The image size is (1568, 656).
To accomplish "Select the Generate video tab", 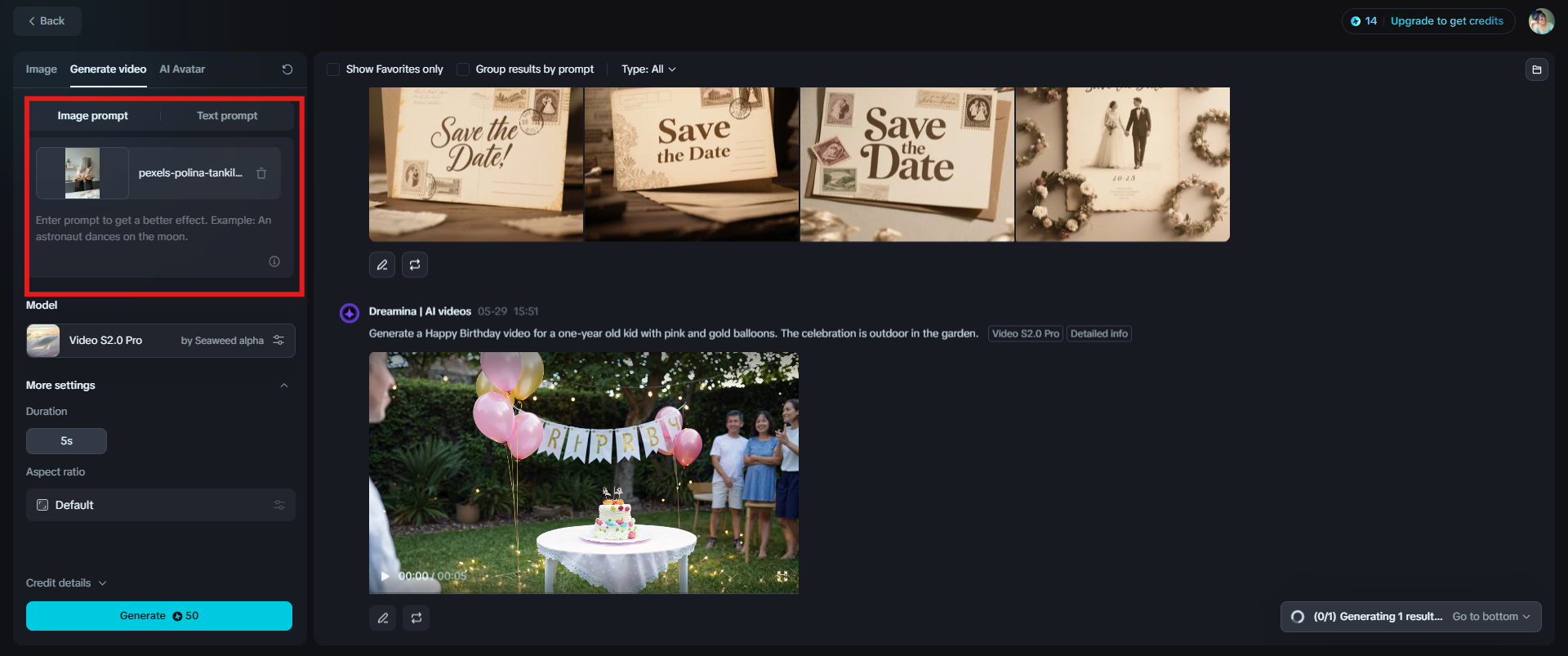I will [x=108, y=69].
